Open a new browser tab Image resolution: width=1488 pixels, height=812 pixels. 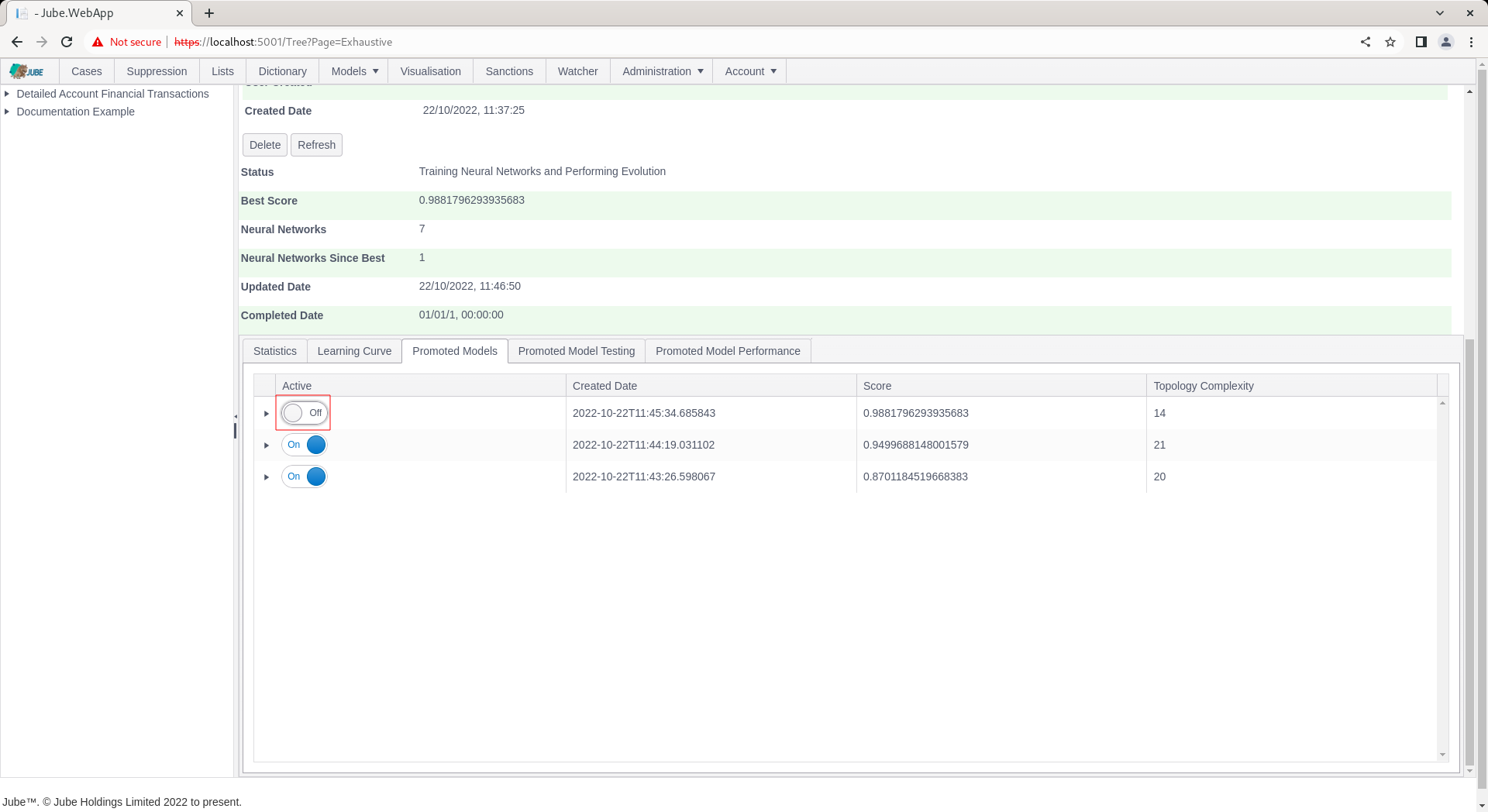pos(209,13)
